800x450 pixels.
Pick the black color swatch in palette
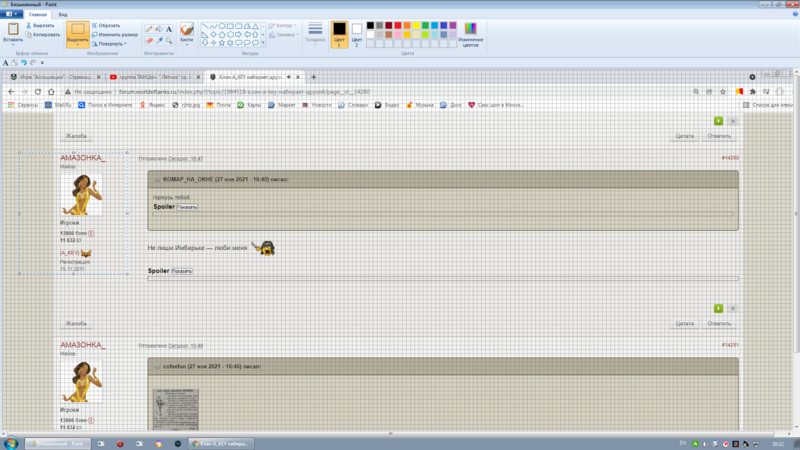point(370,26)
